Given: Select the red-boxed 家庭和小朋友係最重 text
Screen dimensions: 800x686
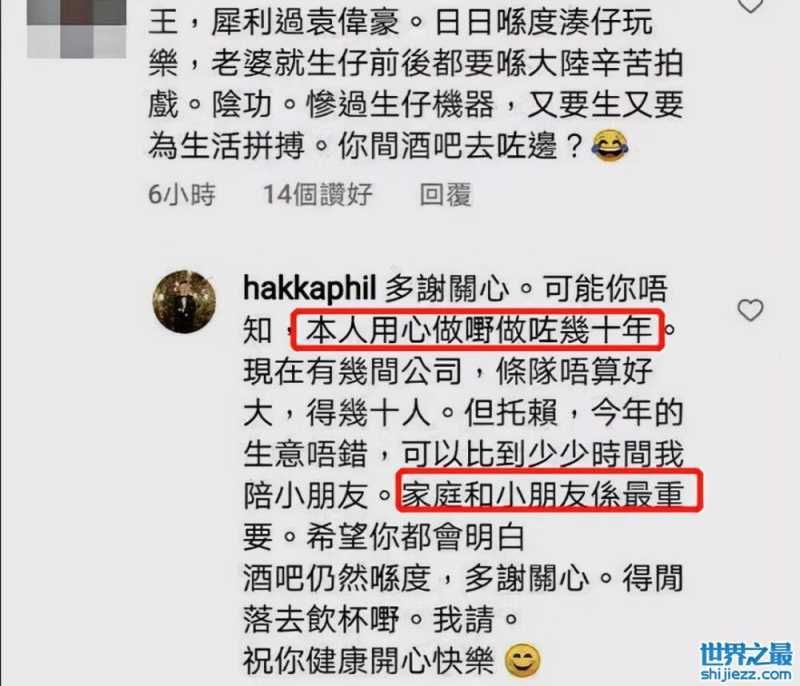Looking at the screenshot, I should (549, 492).
